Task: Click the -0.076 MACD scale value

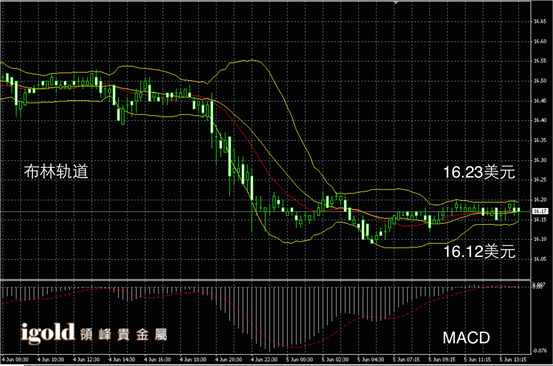Action: [540, 350]
